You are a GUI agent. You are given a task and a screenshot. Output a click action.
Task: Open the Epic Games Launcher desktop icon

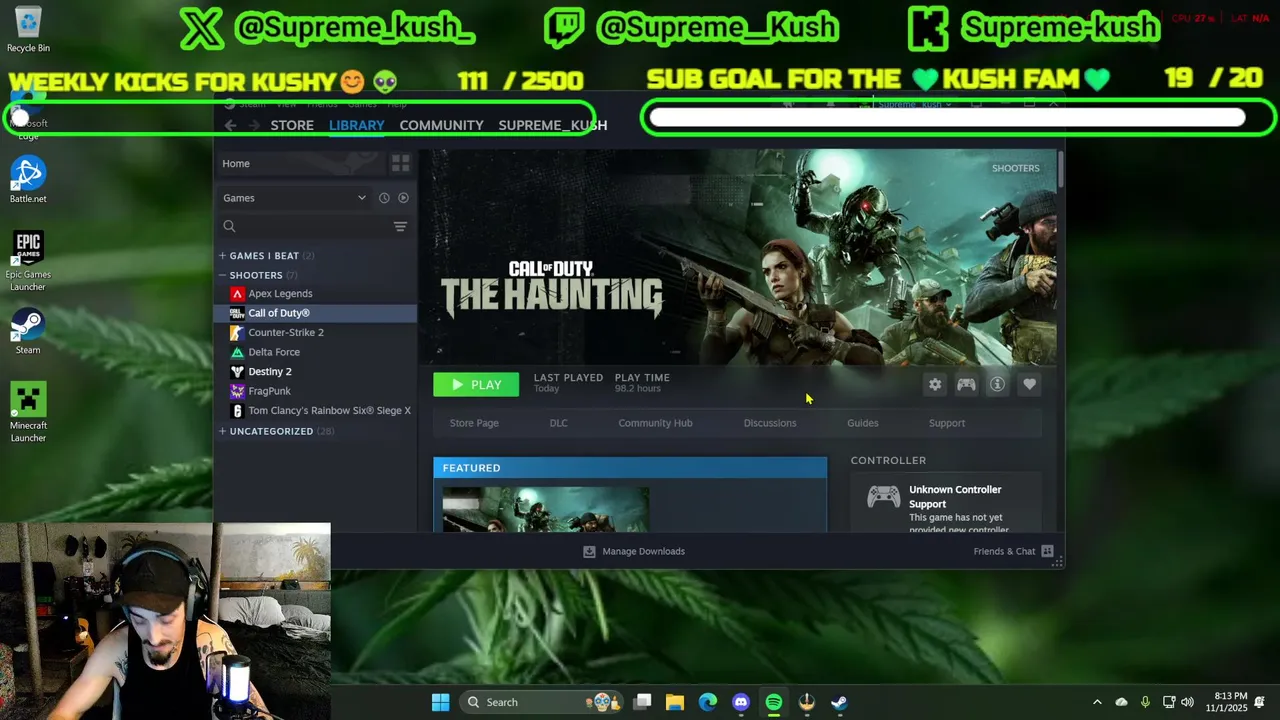(x=28, y=262)
